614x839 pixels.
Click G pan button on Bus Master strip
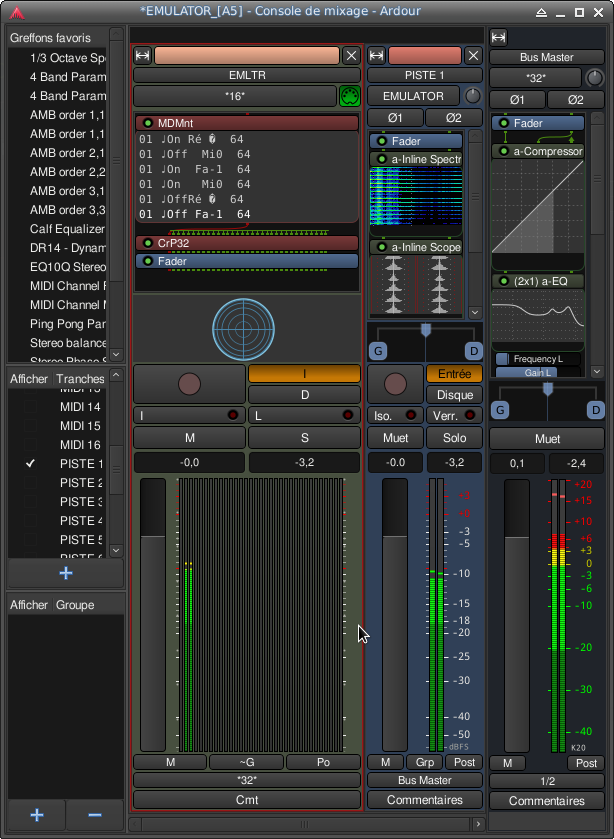[500, 410]
